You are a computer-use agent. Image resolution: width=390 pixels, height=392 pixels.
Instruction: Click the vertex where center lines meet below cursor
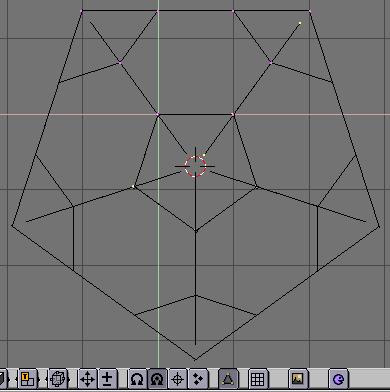pyautogui.click(x=196, y=231)
